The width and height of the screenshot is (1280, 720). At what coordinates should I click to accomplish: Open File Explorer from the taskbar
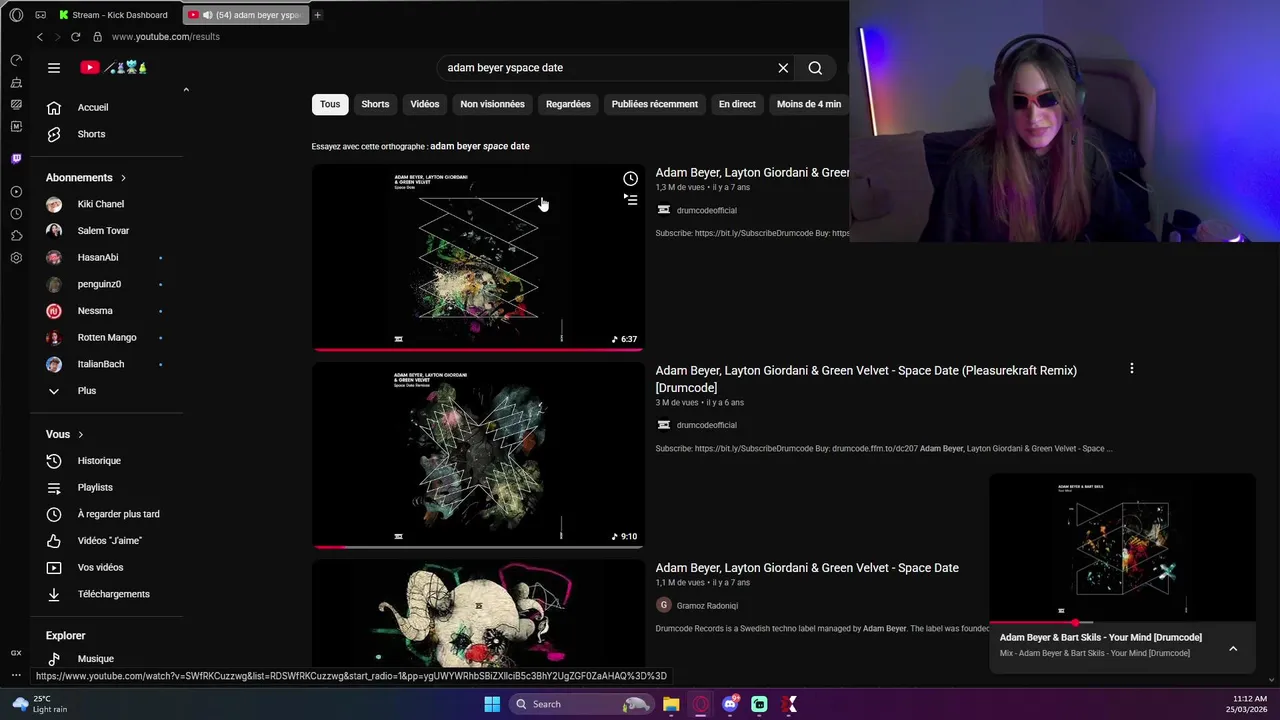click(671, 704)
